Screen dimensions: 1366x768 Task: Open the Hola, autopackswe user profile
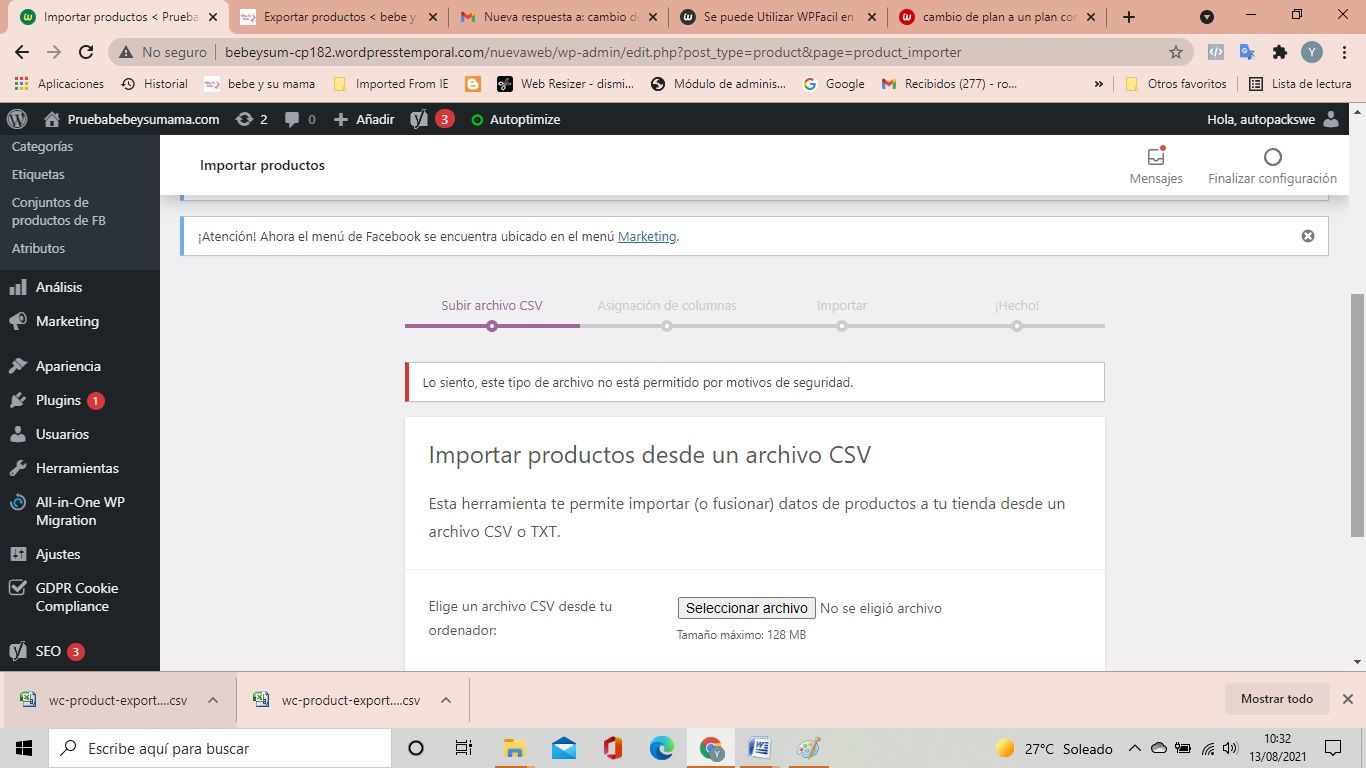1273,119
